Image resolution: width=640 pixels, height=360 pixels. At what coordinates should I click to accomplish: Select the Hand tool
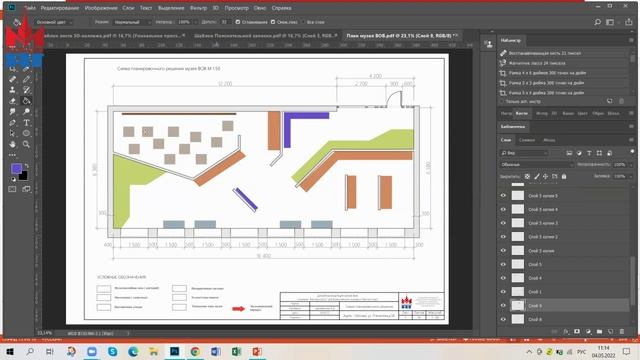point(13,144)
